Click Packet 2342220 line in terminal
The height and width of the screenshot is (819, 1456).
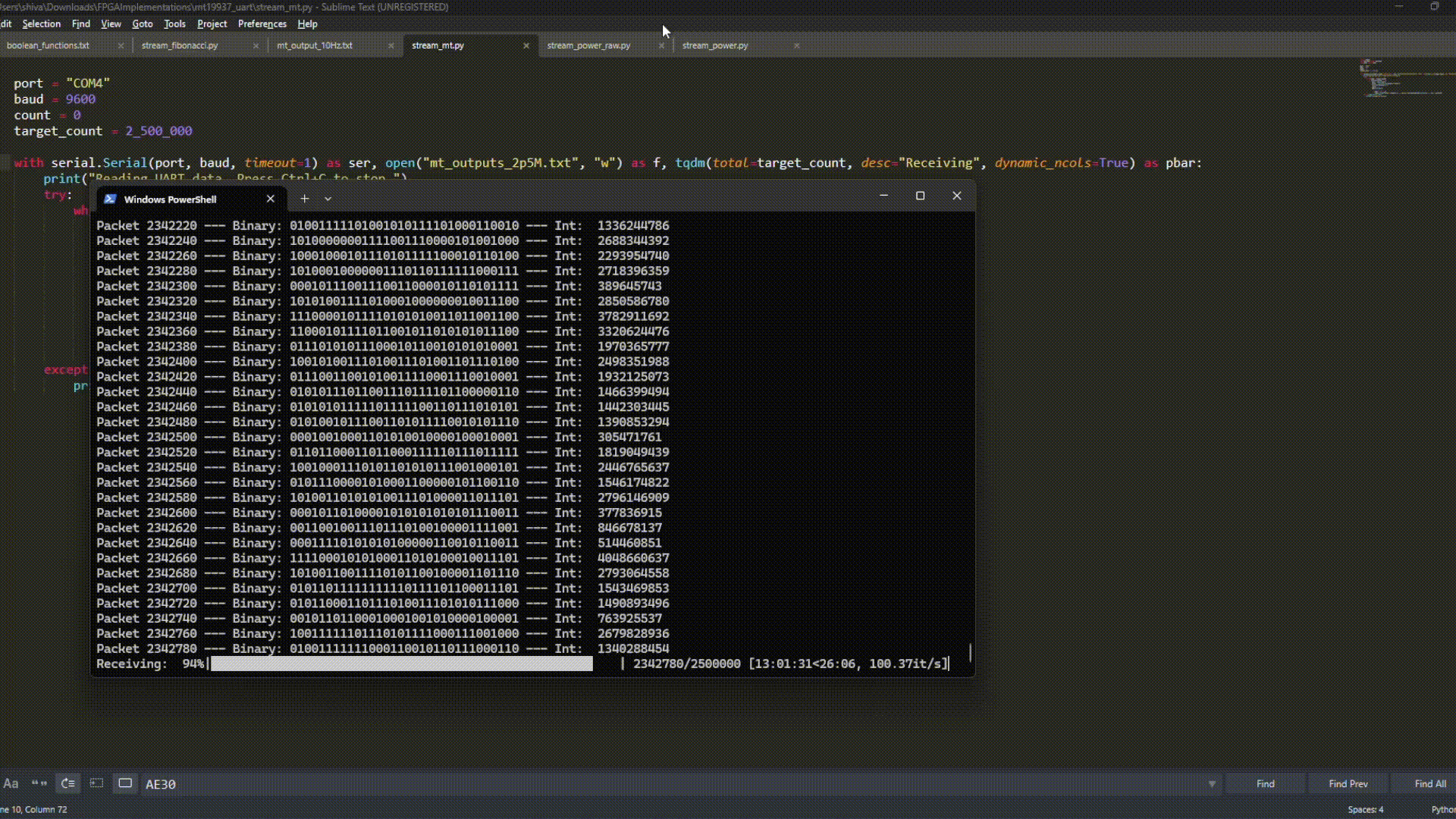pos(383,225)
